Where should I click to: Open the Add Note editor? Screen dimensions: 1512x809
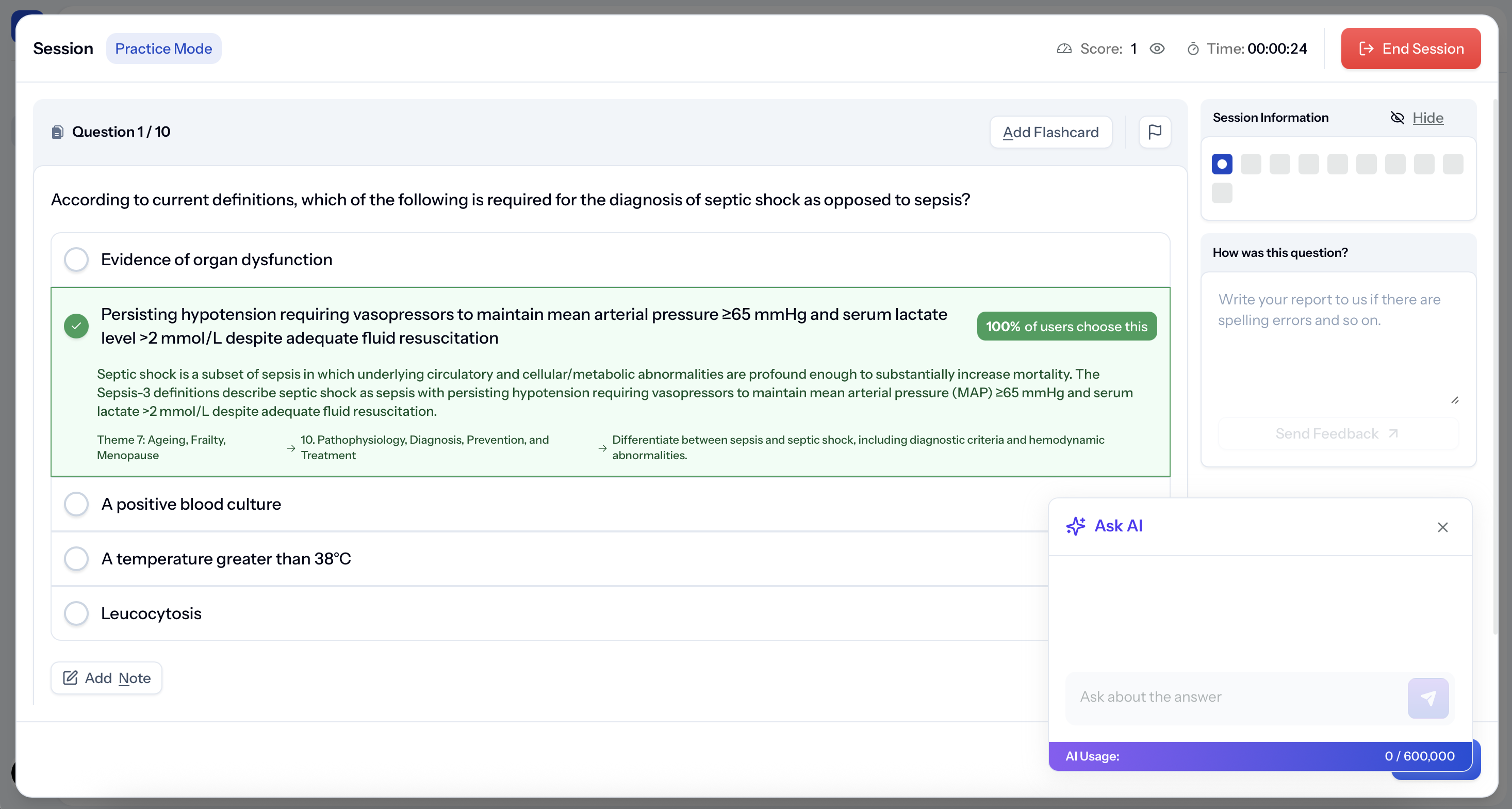point(107,678)
